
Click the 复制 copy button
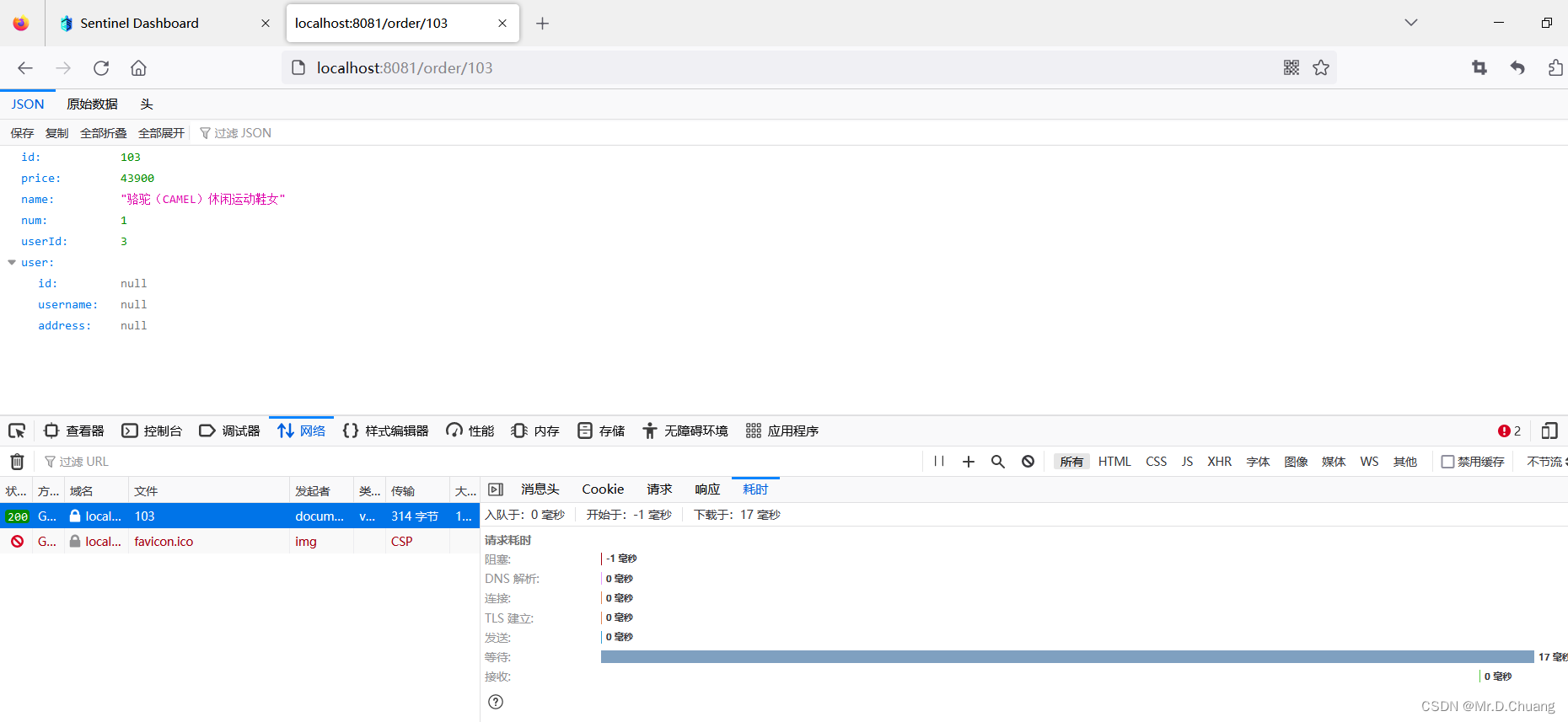pyautogui.click(x=56, y=133)
